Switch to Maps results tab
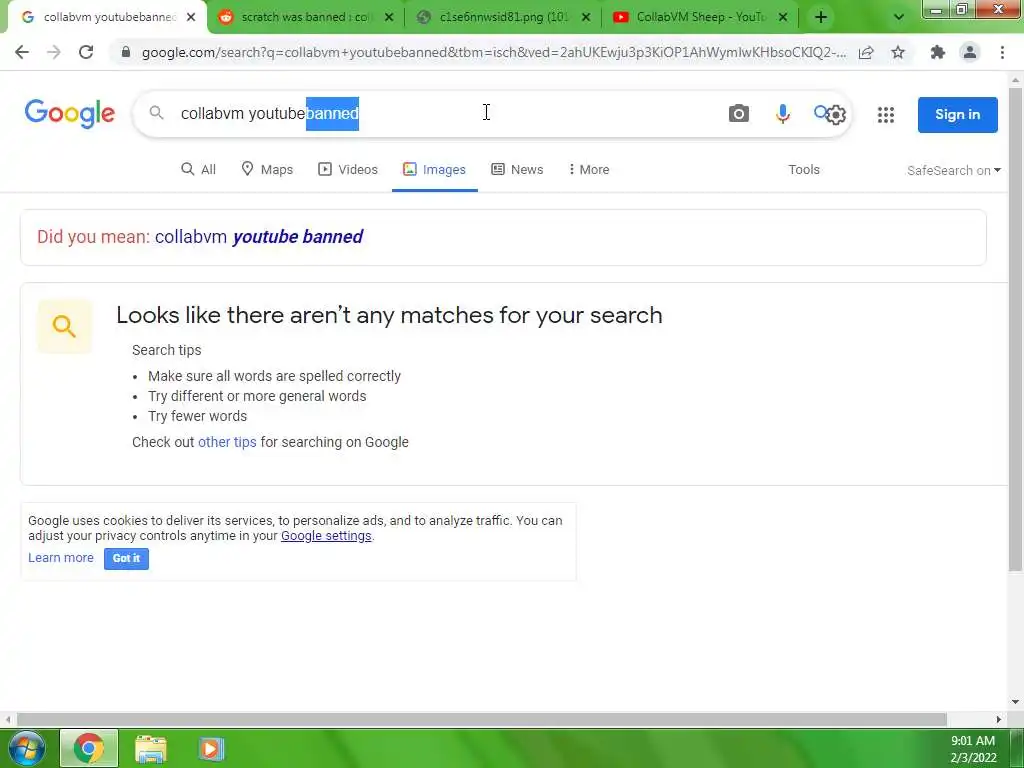Viewport: 1024px width, 768px height. [x=267, y=170]
